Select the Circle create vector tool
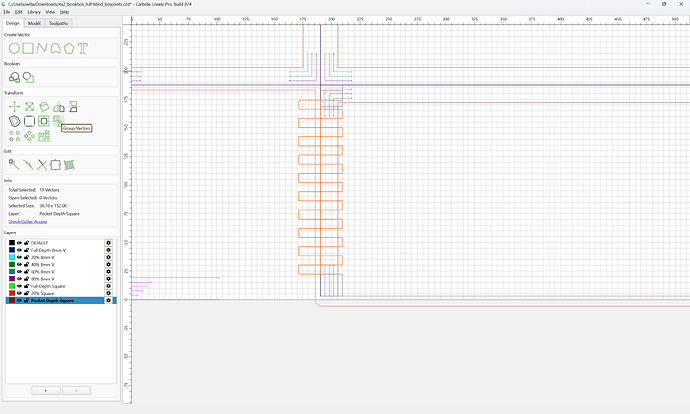The height and width of the screenshot is (414, 690). pyautogui.click(x=15, y=48)
